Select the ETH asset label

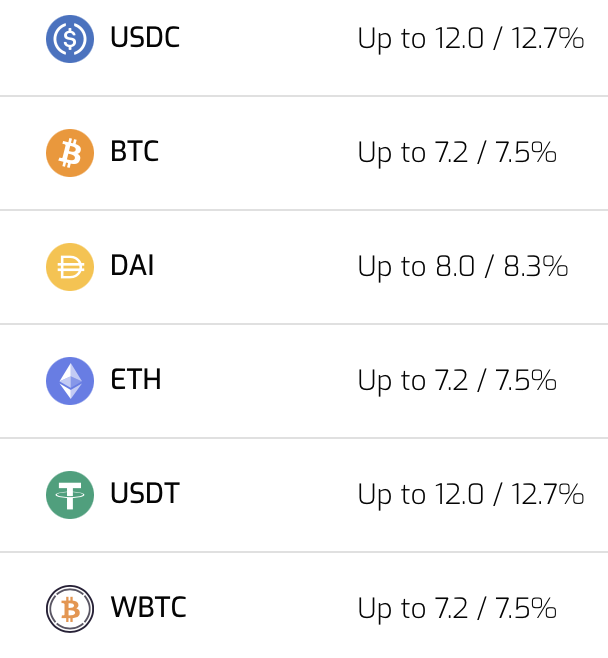point(136,379)
